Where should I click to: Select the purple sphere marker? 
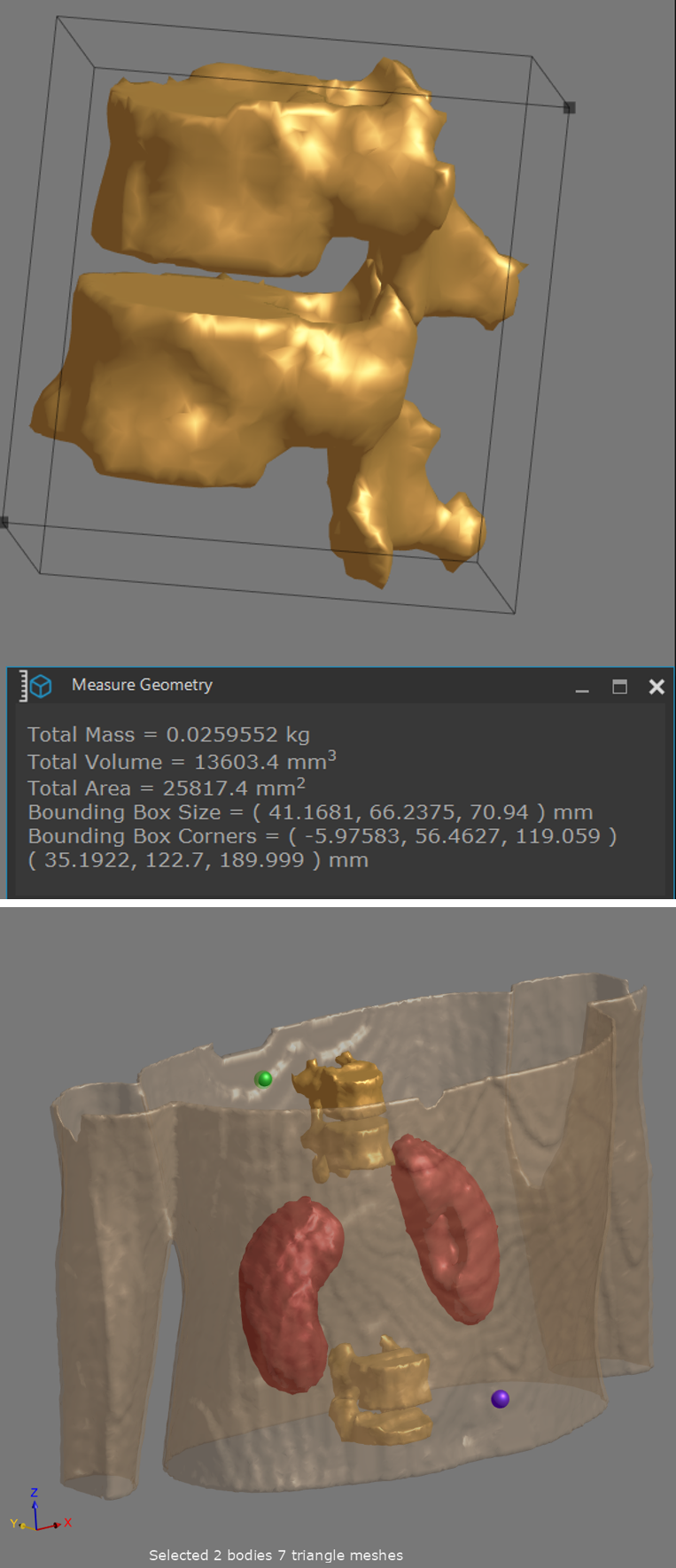click(x=500, y=1399)
